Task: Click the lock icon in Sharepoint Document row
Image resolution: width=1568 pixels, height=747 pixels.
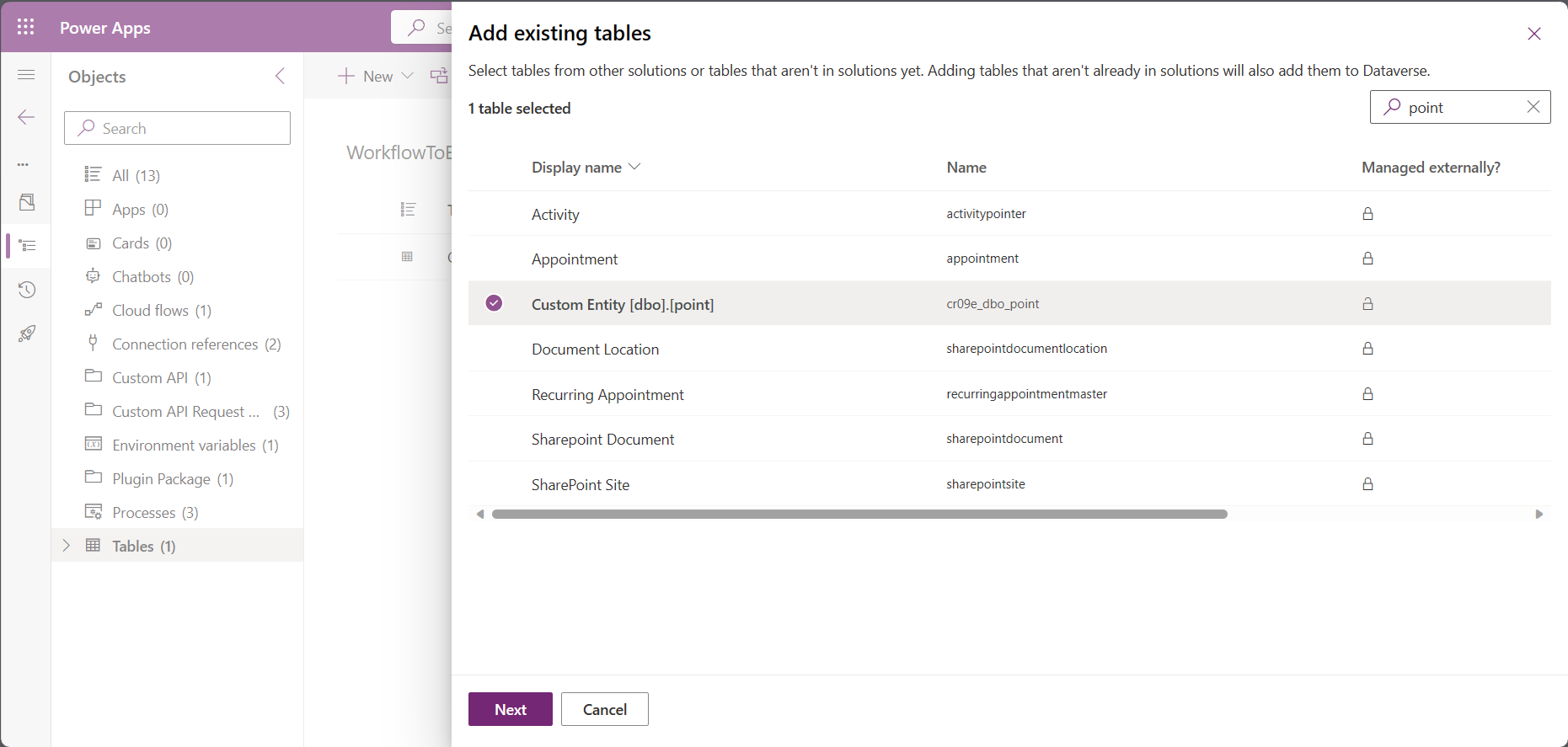Action: [1367, 439]
